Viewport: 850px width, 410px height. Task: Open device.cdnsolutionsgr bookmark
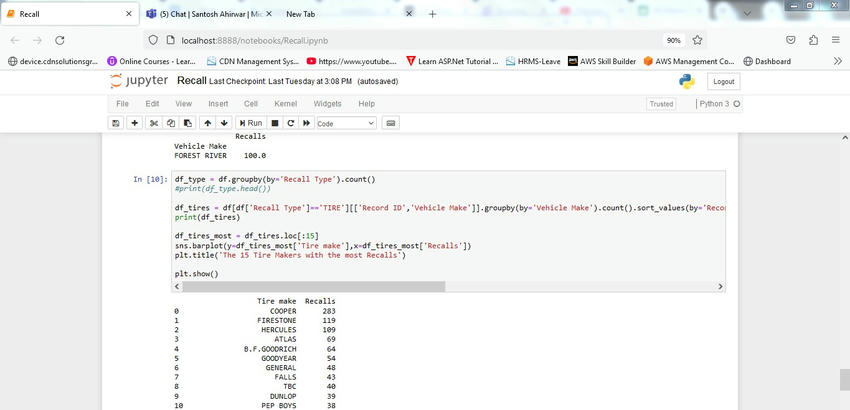point(53,61)
